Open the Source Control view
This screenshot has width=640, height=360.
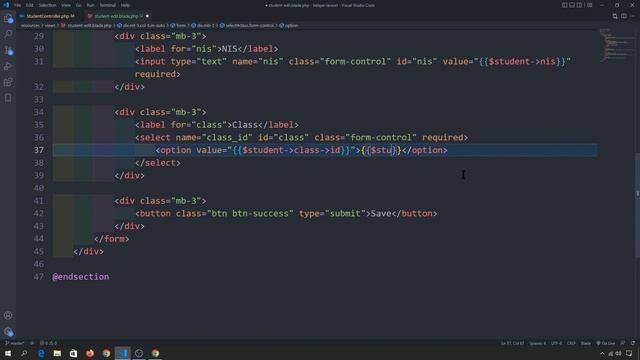pos(8,50)
